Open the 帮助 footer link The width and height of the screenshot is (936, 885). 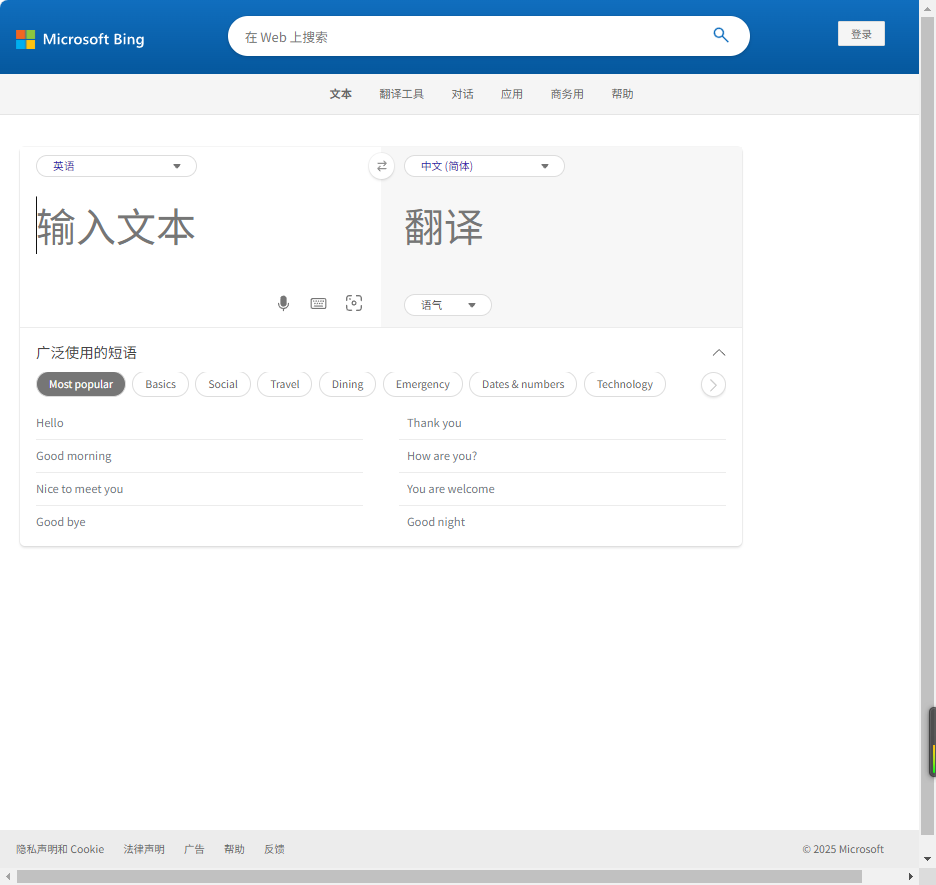234,849
